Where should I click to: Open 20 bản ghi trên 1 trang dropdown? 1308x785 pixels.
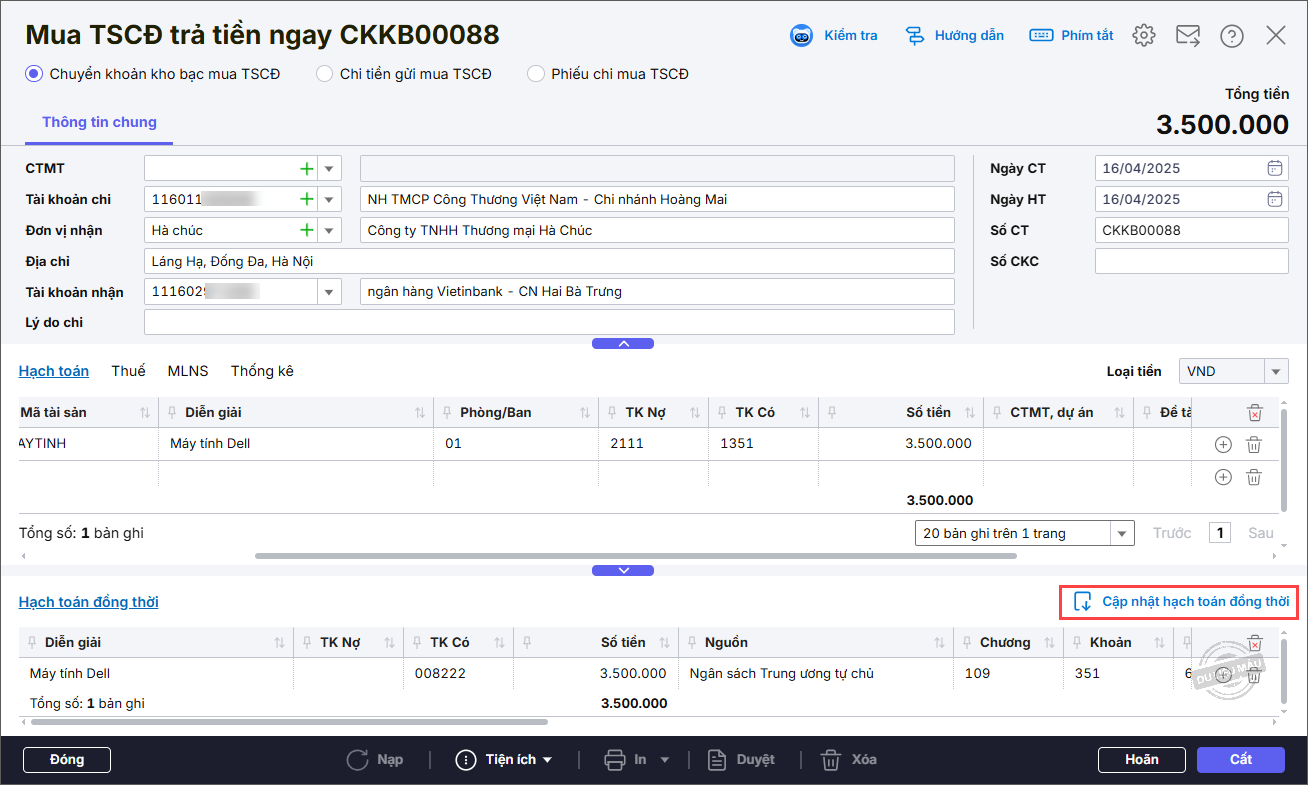[x=1123, y=533]
